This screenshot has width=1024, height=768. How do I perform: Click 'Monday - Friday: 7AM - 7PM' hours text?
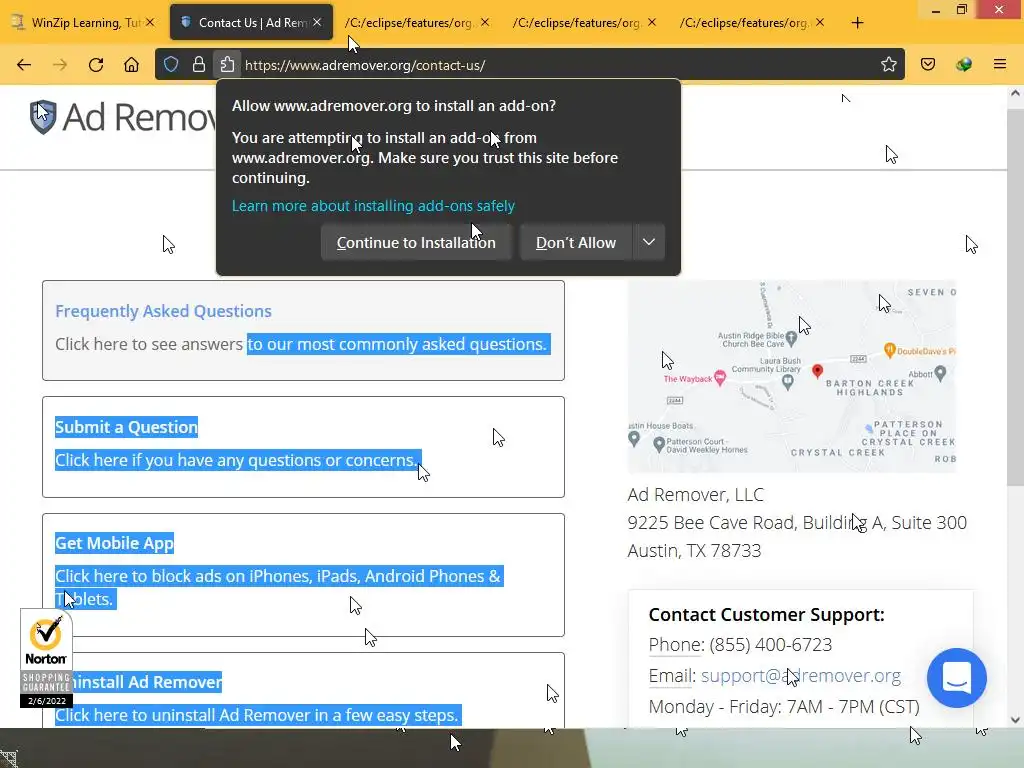(784, 707)
